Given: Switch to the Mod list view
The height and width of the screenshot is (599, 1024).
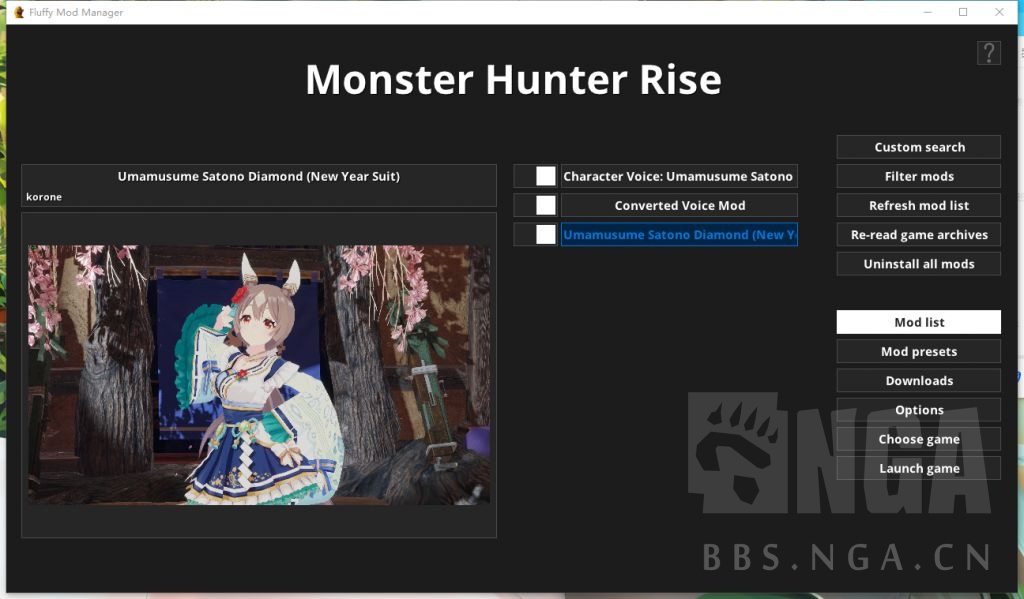Looking at the screenshot, I should tap(917, 322).
